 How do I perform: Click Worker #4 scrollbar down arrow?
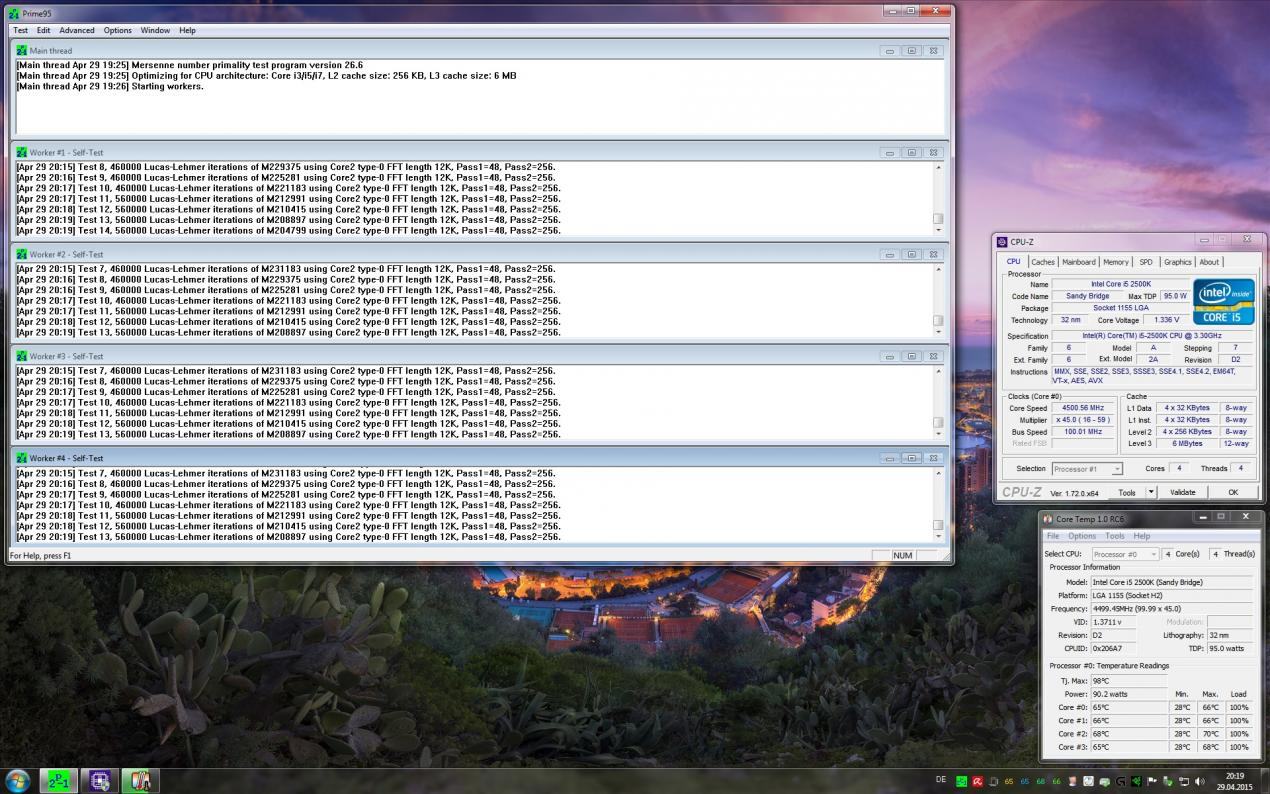(x=938, y=536)
